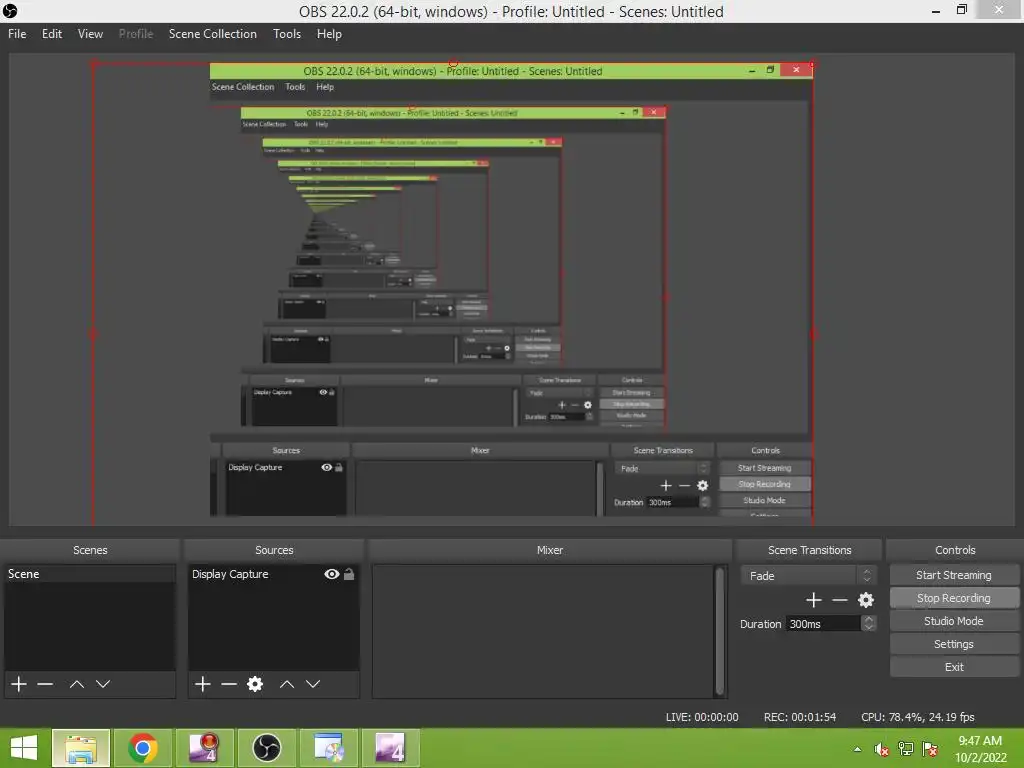
Task: Click Duration 300ms input field
Action: click(824, 624)
